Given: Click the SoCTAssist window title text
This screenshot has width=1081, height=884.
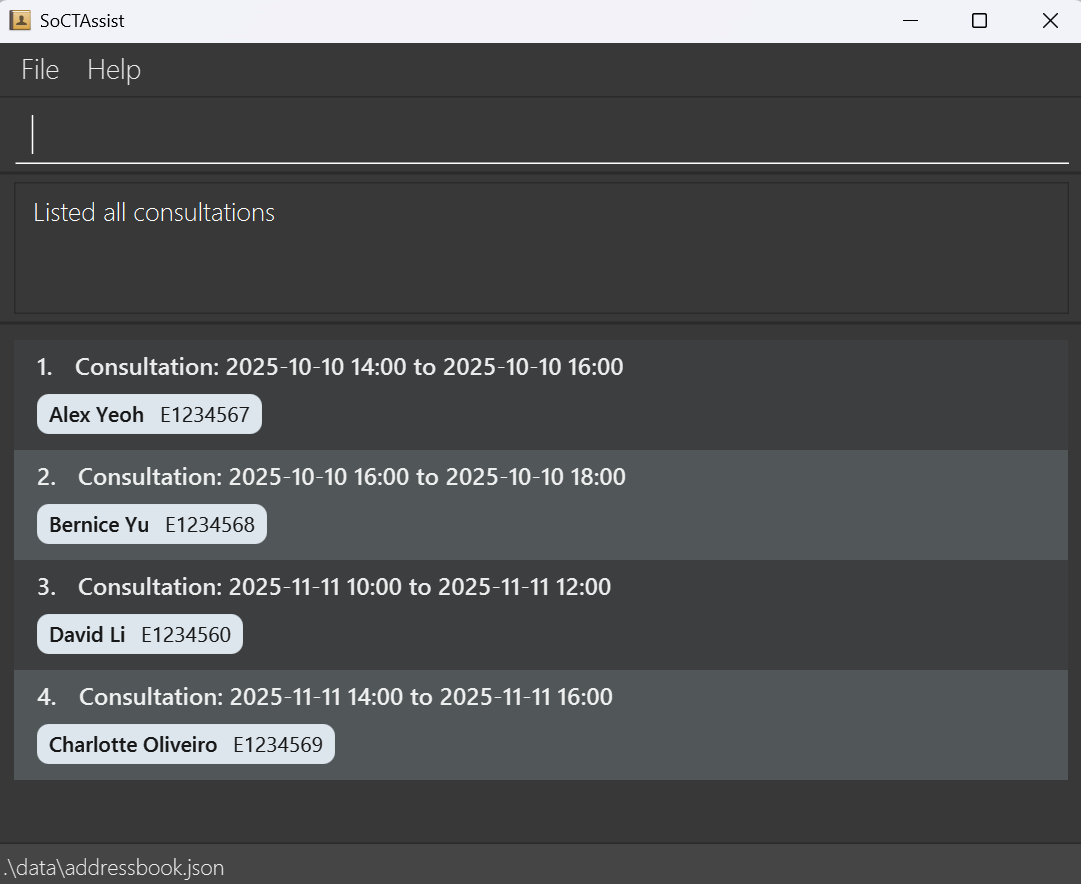Looking at the screenshot, I should 82,21.
